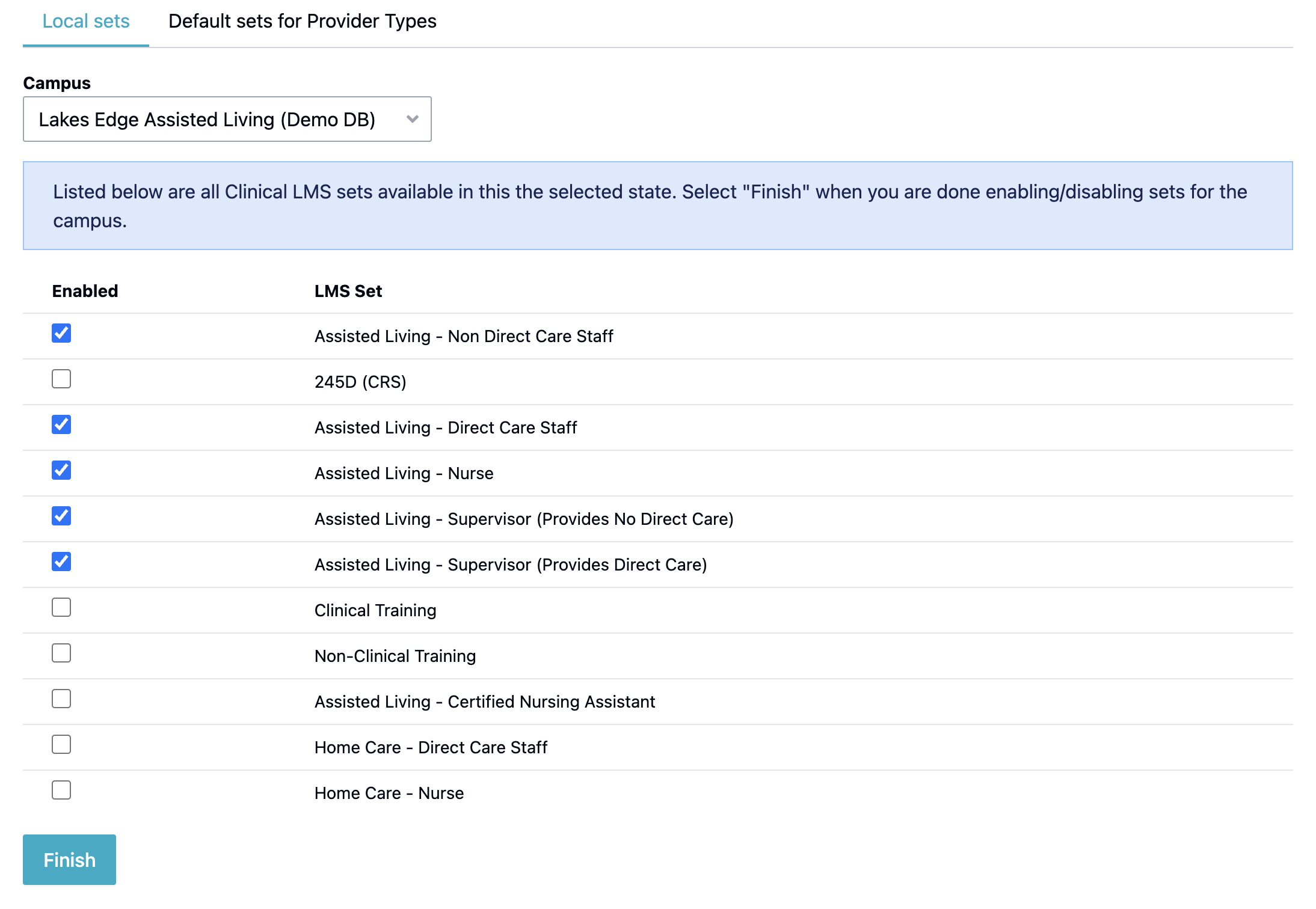Open Default sets for Provider Types tab
The width and height of the screenshot is (1316, 909).
pos(302,22)
